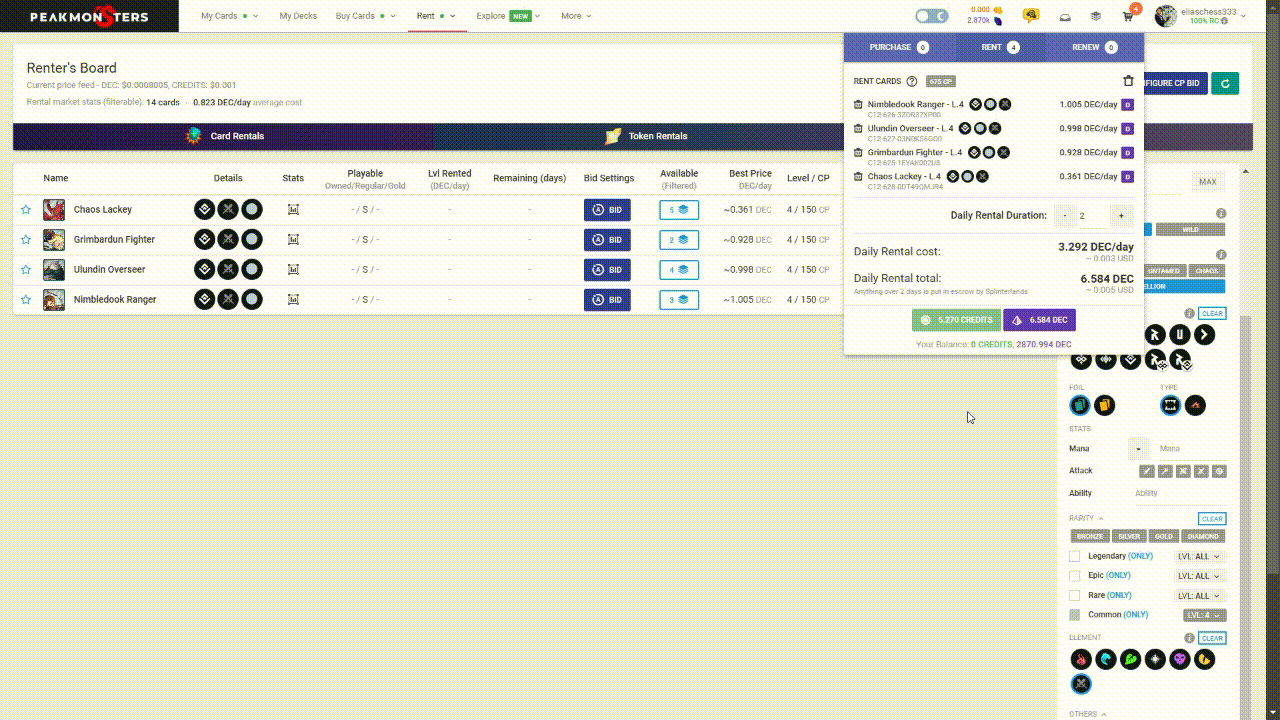1280x720 pixels.
Task: Select gold foil filter icon
Action: pos(1104,405)
